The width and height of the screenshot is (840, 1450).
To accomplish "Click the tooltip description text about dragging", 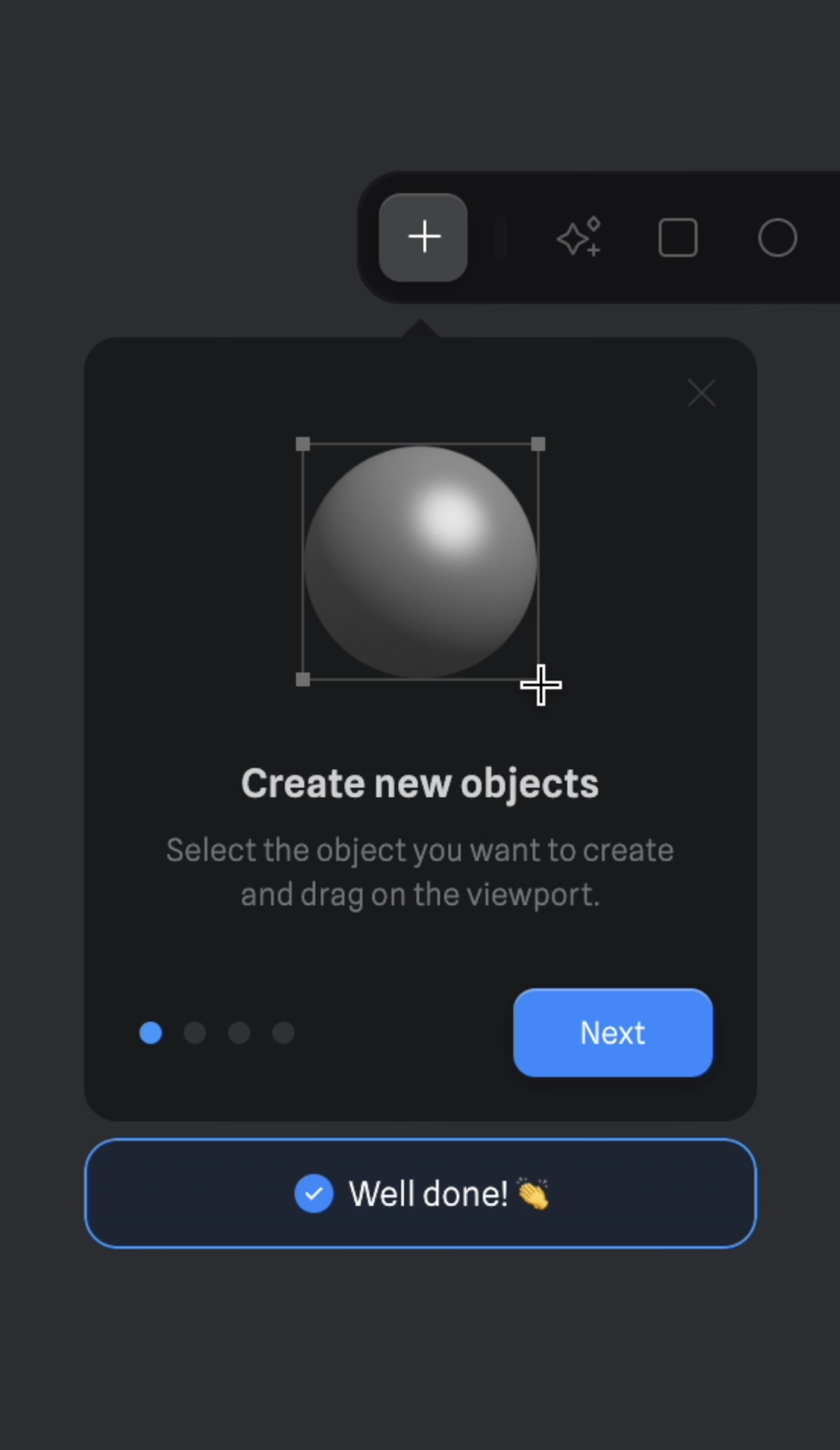I will click(420, 872).
